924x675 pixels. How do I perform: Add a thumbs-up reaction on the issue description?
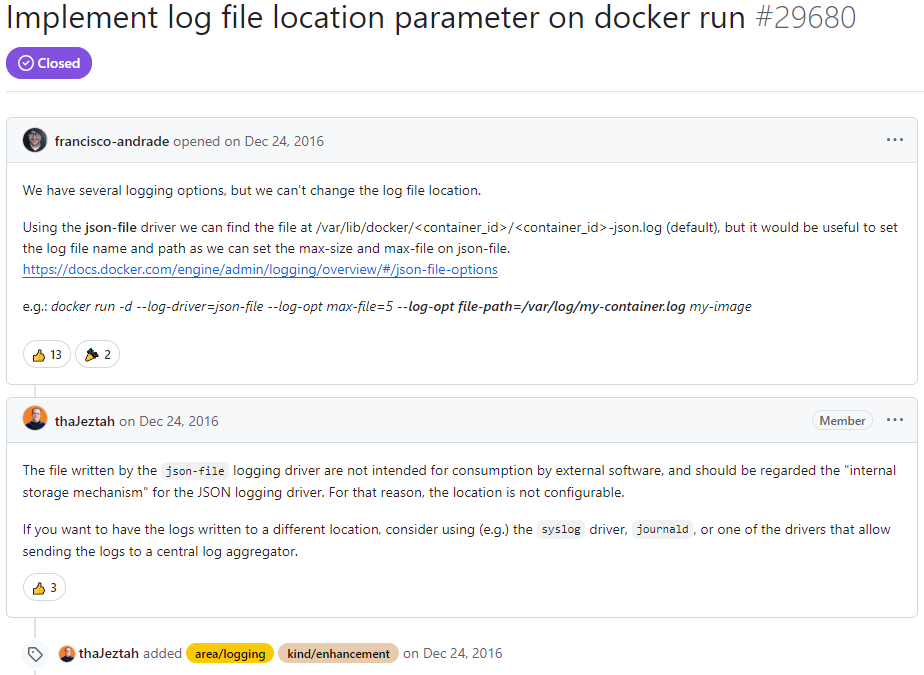tap(46, 354)
